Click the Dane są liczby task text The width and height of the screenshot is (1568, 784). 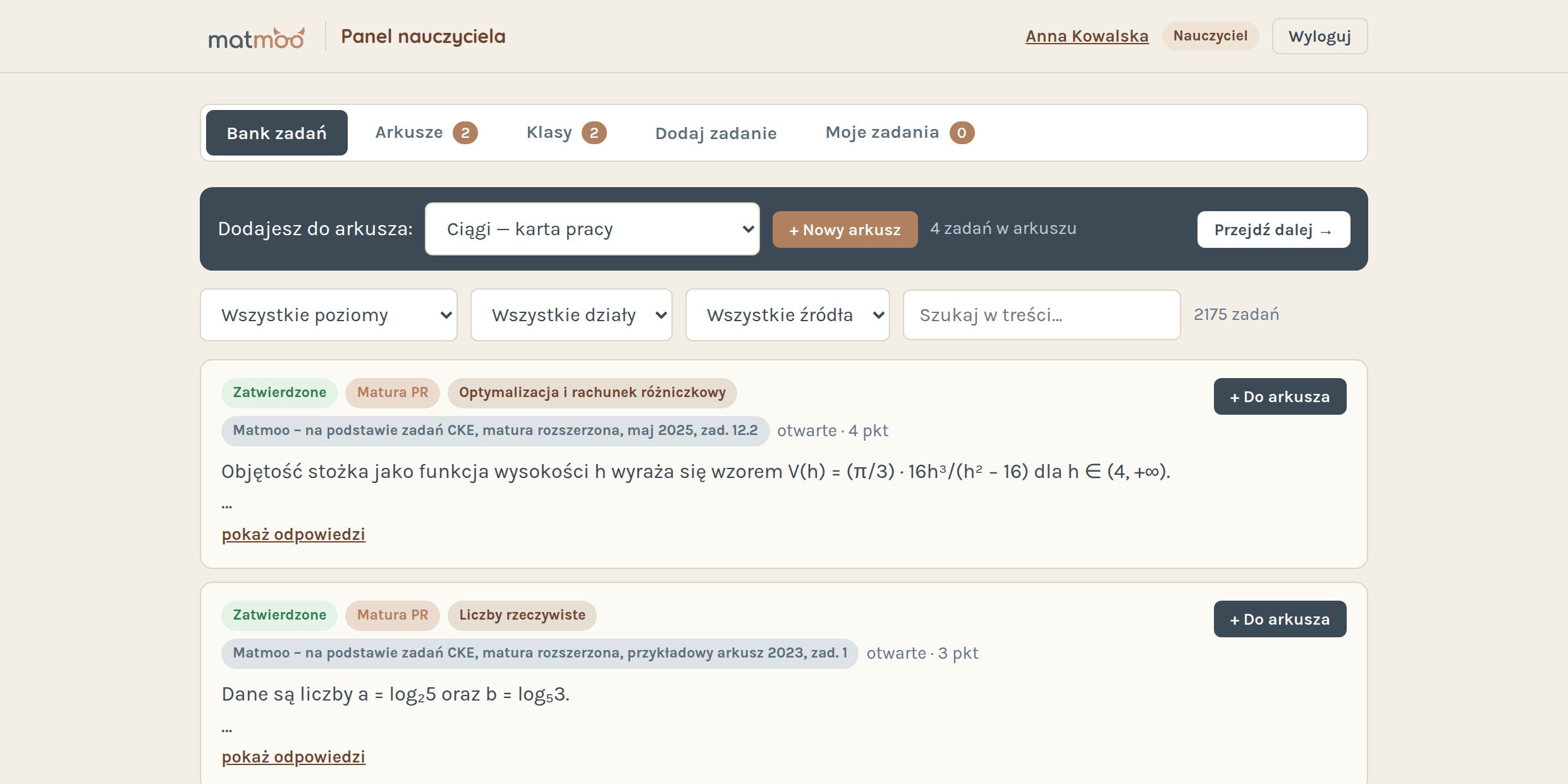click(395, 694)
